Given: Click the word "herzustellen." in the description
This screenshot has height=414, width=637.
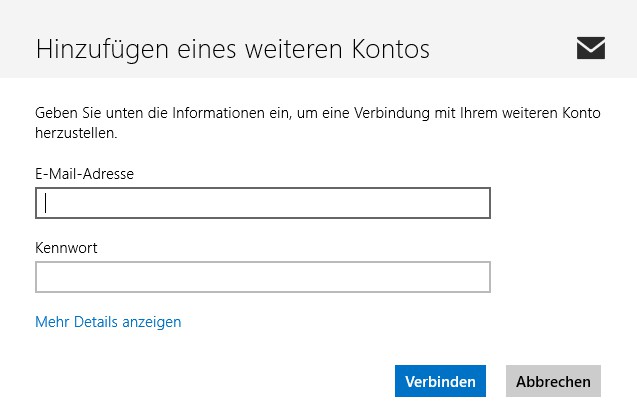Looking at the screenshot, I should coord(76,132).
